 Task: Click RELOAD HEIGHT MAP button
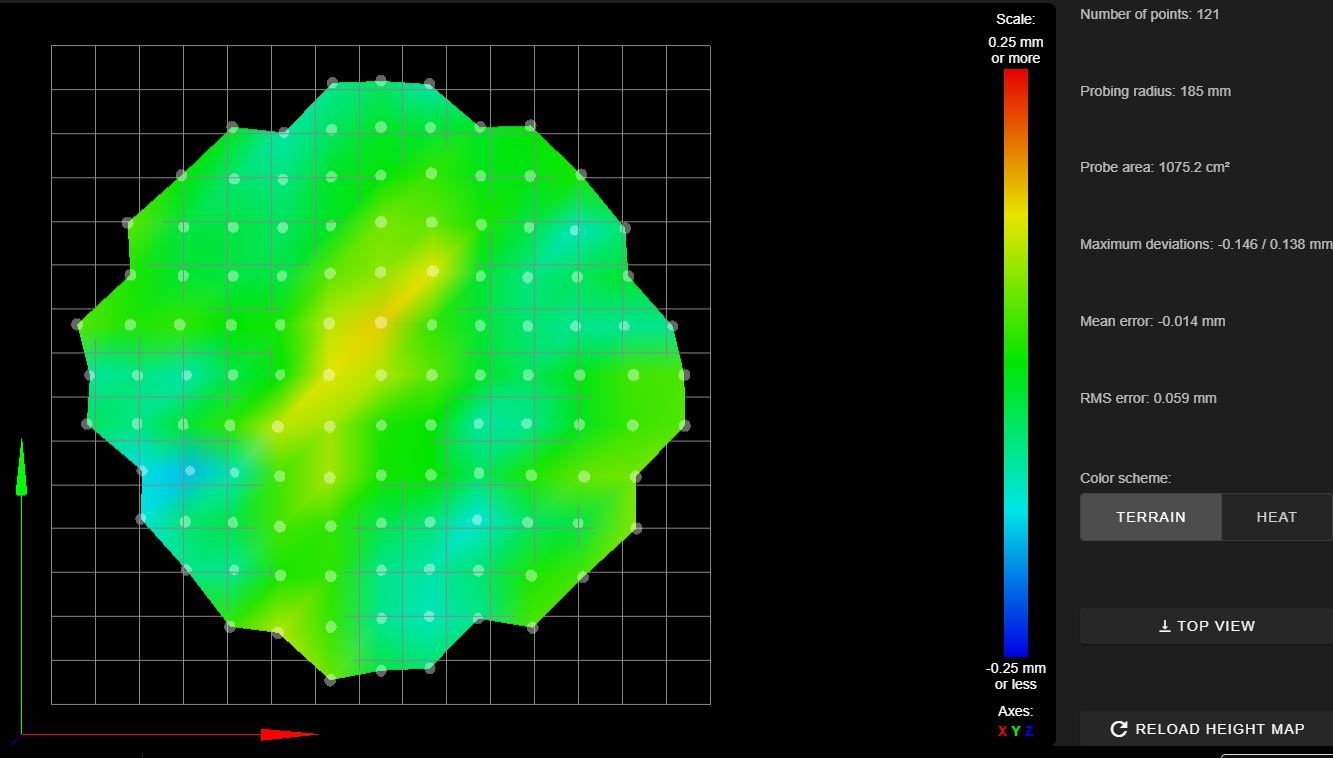click(1206, 729)
